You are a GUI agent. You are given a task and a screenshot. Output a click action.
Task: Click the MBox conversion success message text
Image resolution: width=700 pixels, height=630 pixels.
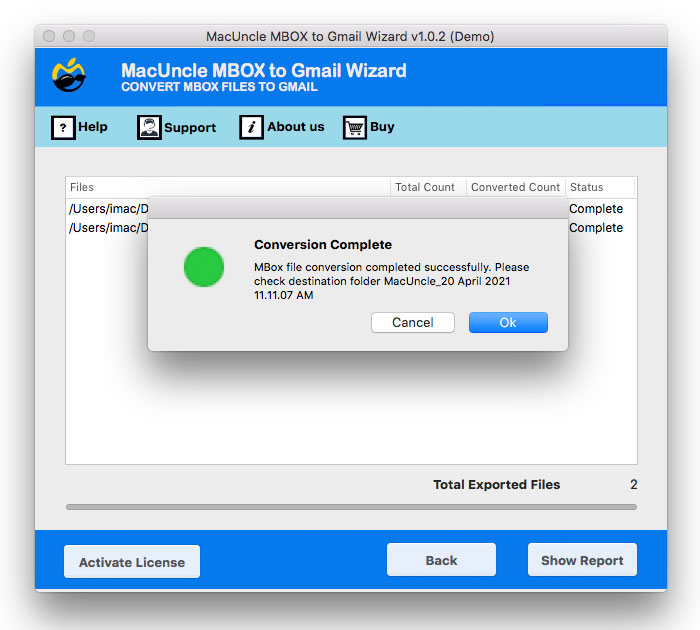[x=392, y=281]
